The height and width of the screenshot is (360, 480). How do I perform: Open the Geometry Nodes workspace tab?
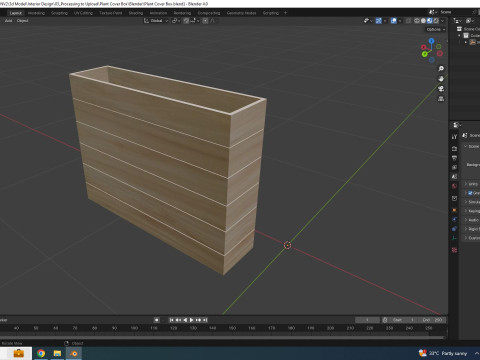point(241,13)
